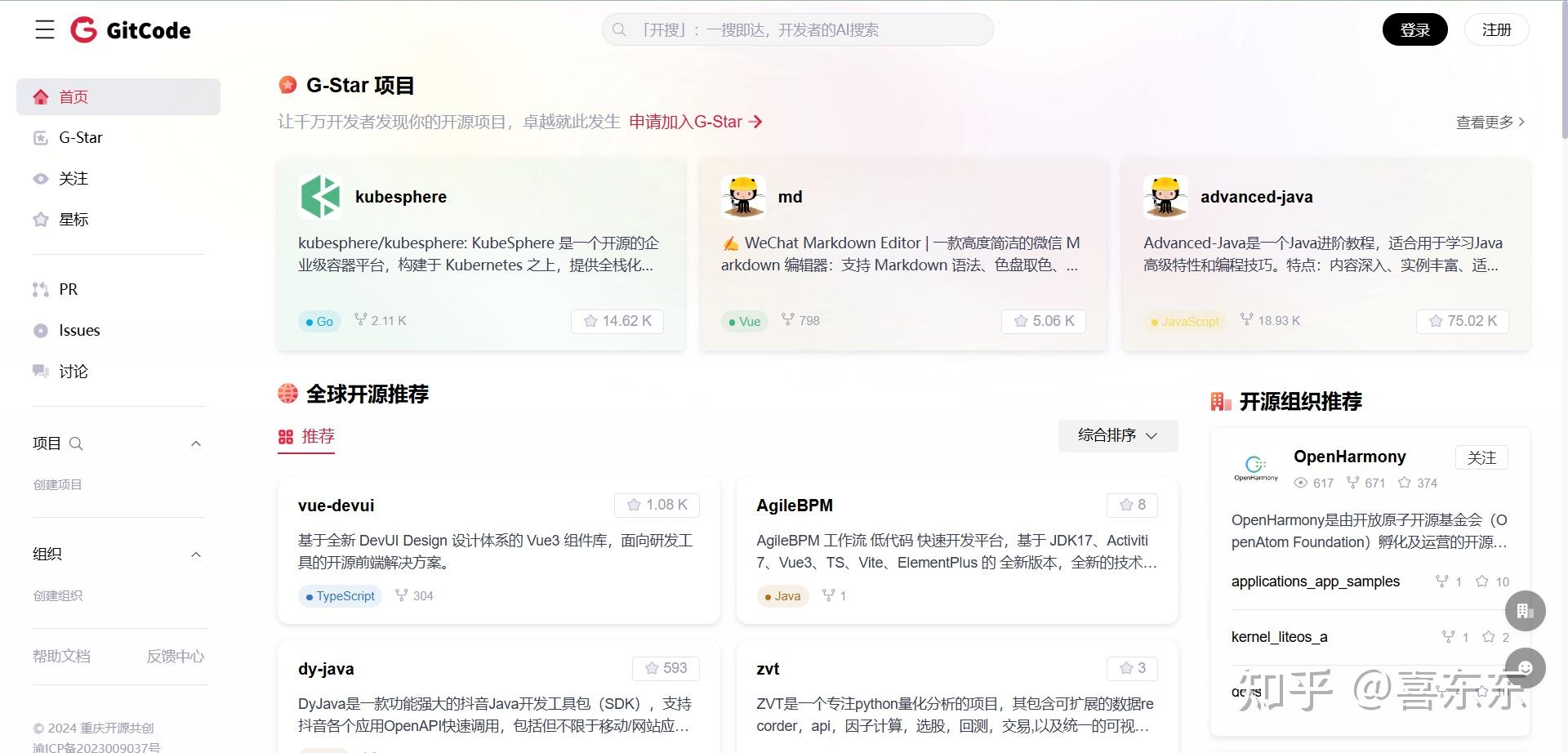
Task: Click the globe icon by 全球开源推荐
Action: [287, 394]
